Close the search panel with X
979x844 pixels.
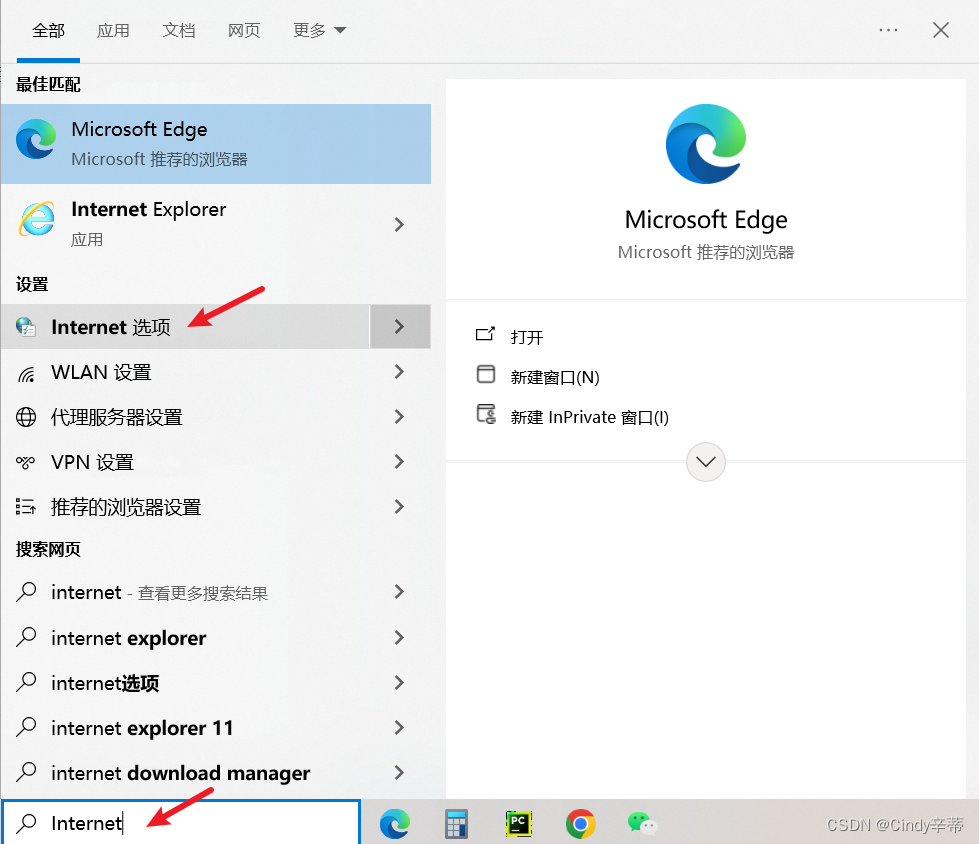(941, 30)
